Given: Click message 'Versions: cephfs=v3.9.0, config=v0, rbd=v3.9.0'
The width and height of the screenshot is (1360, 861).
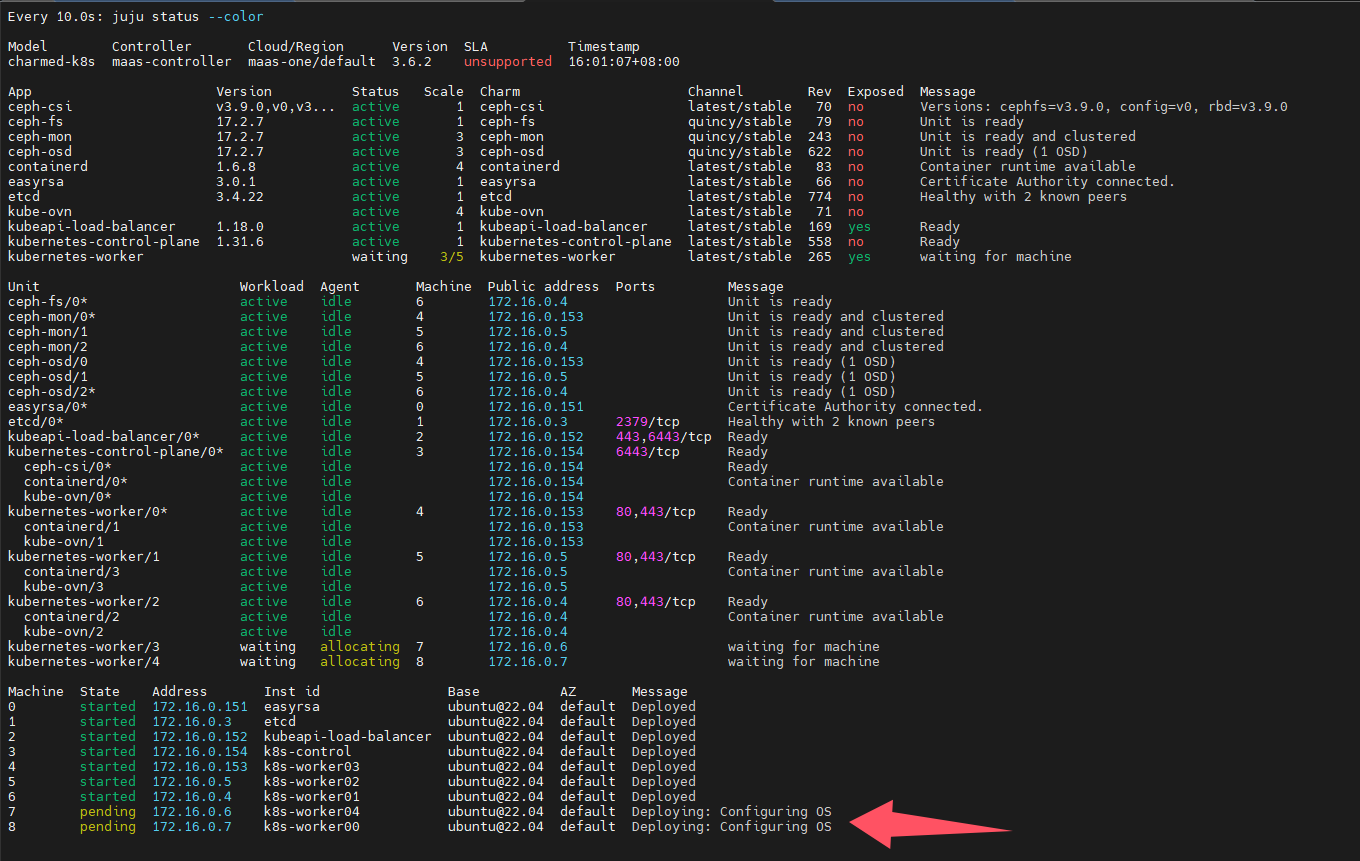Looking at the screenshot, I should (x=1104, y=107).
